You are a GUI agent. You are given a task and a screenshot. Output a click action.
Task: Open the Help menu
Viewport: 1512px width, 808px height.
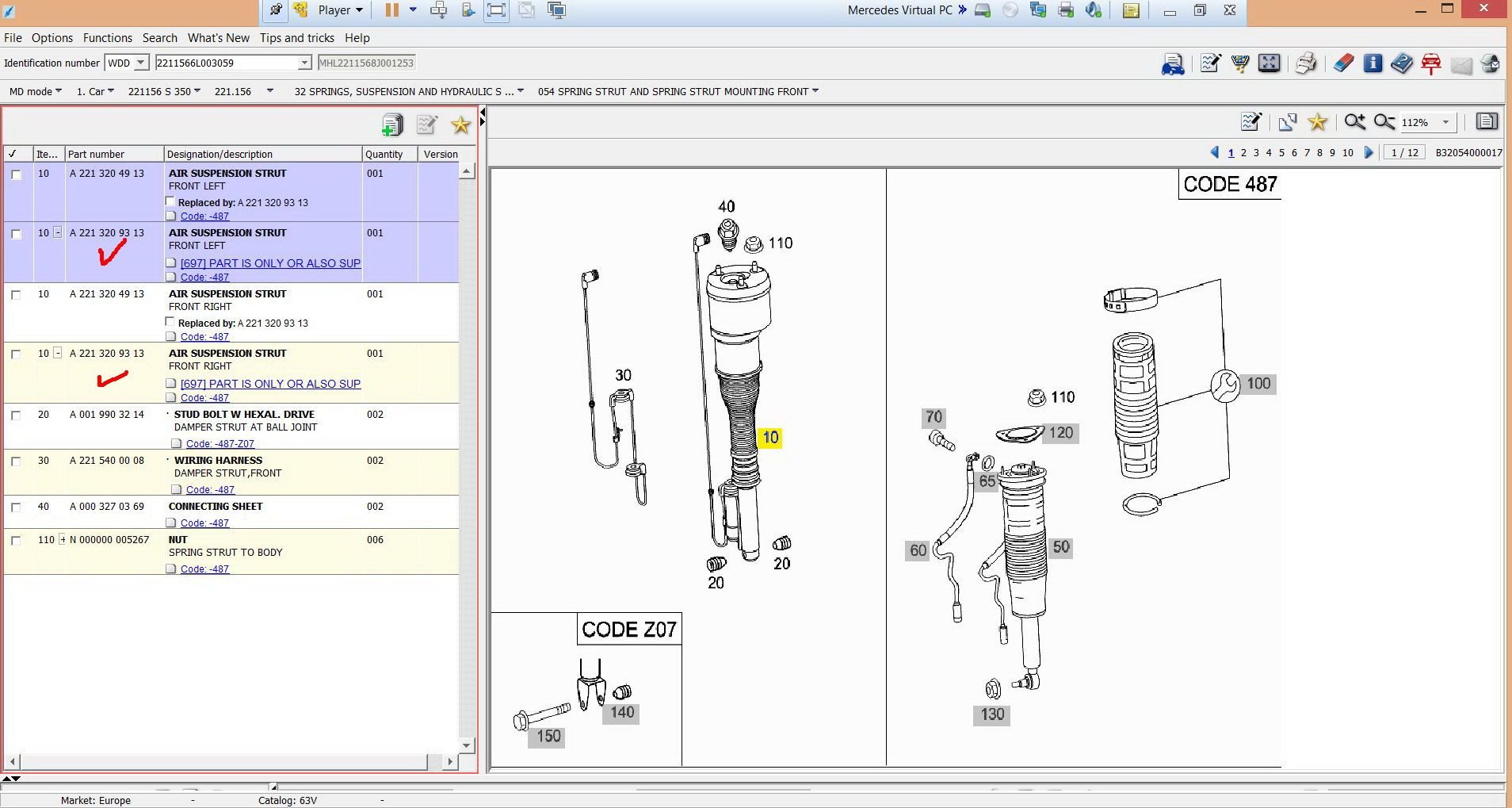pyautogui.click(x=357, y=38)
